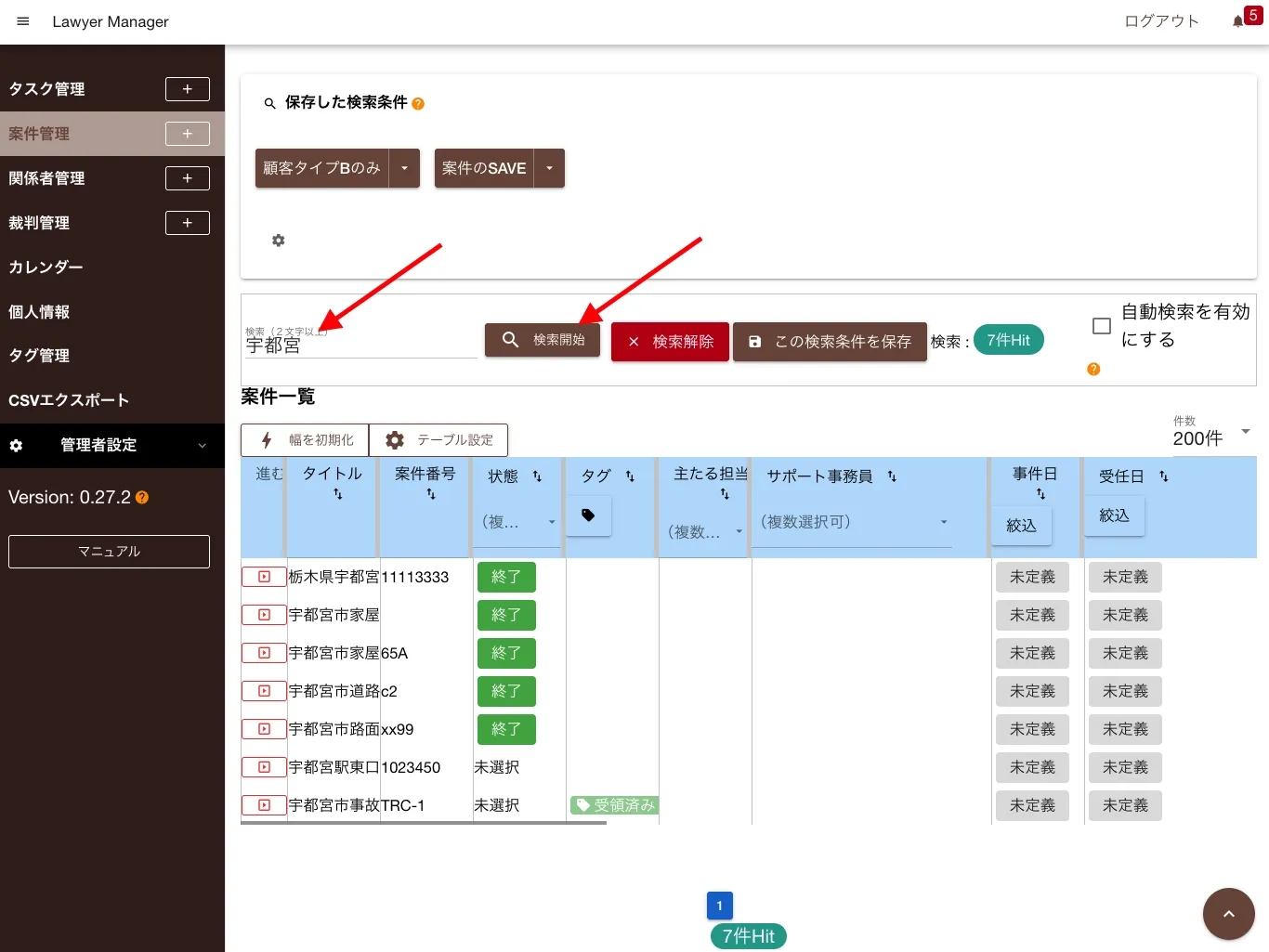The height and width of the screenshot is (952, 1269).
Task: Open case 宇都宮市事故 TRC-1 arrow icon
Action: point(264,805)
